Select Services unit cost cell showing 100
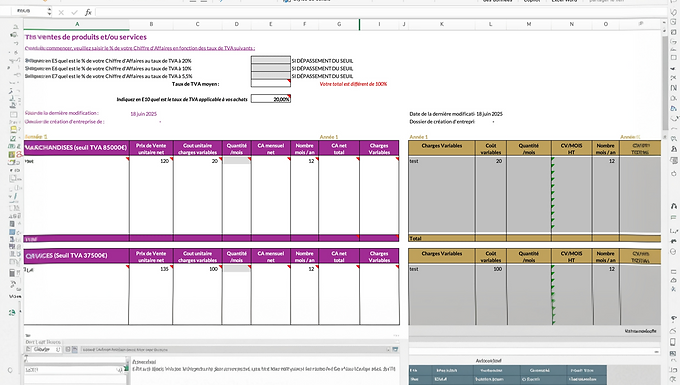This screenshot has height=385, width=680. (197, 269)
